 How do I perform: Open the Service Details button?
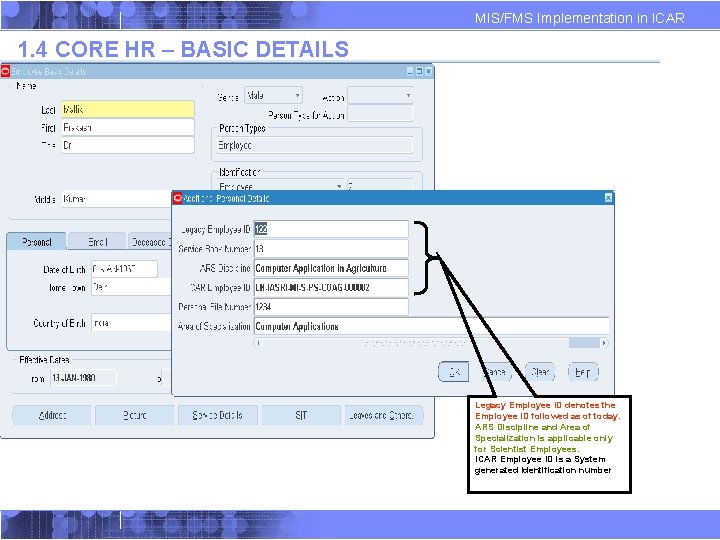coord(218,415)
